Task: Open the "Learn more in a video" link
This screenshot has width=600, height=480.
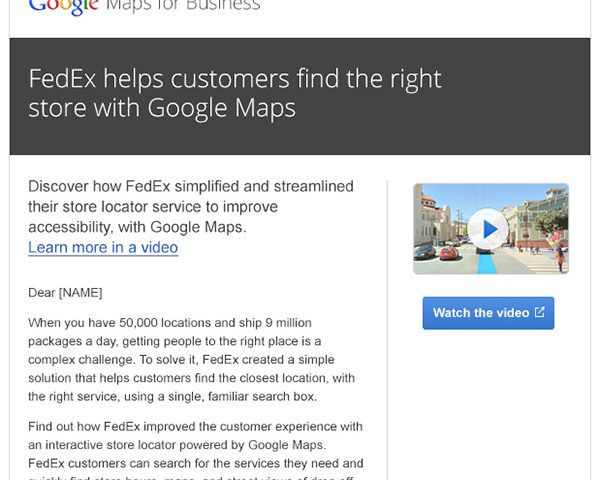Action: (x=103, y=247)
